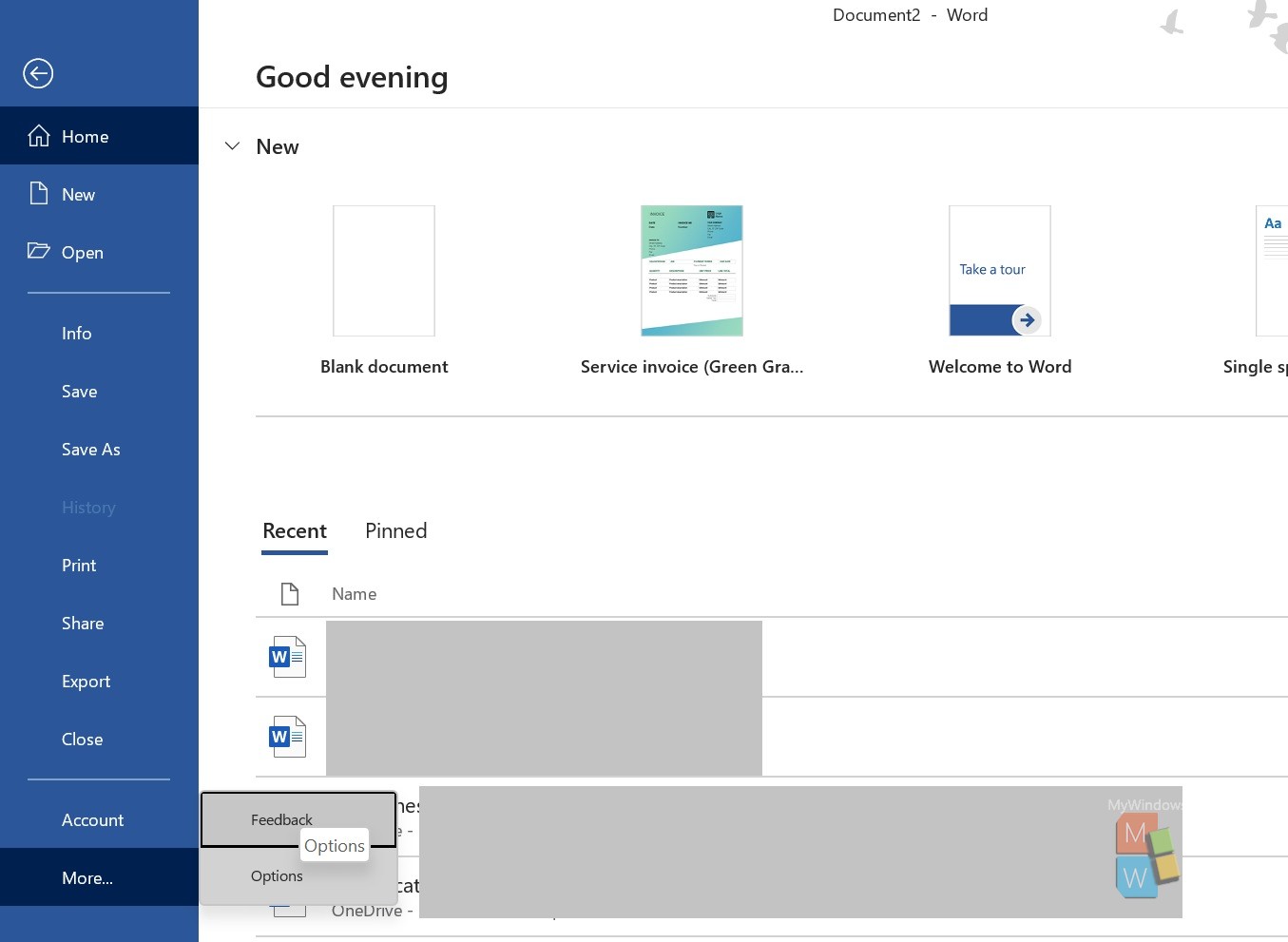This screenshot has height=942, width=1288.
Task: Open the second recent Word document icon
Action: coord(288,737)
